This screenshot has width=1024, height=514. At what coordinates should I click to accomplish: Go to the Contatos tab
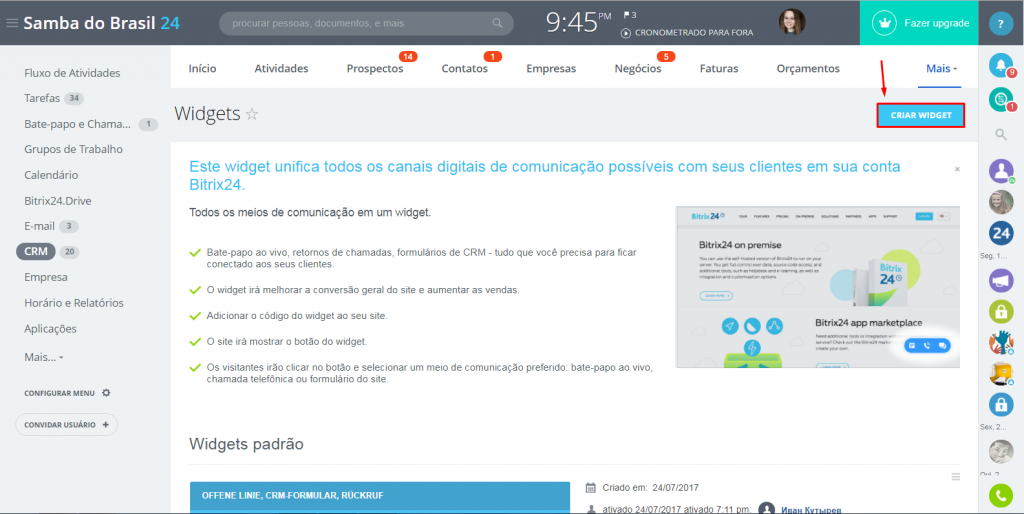[464, 69]
